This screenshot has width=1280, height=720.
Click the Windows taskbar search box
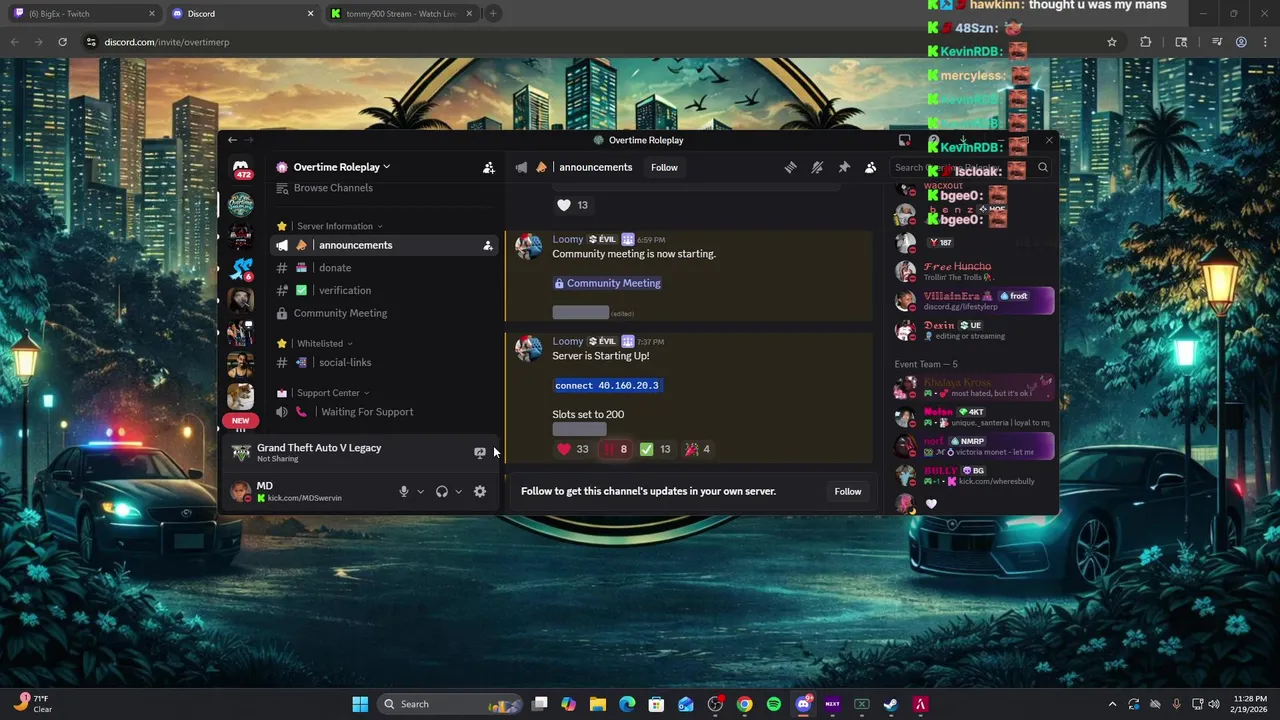pyautogui.click(x=451, y=704)
